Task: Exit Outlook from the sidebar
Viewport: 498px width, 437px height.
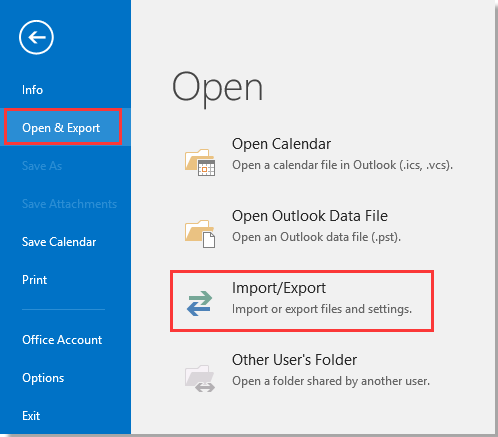Action: coord(31,416)
